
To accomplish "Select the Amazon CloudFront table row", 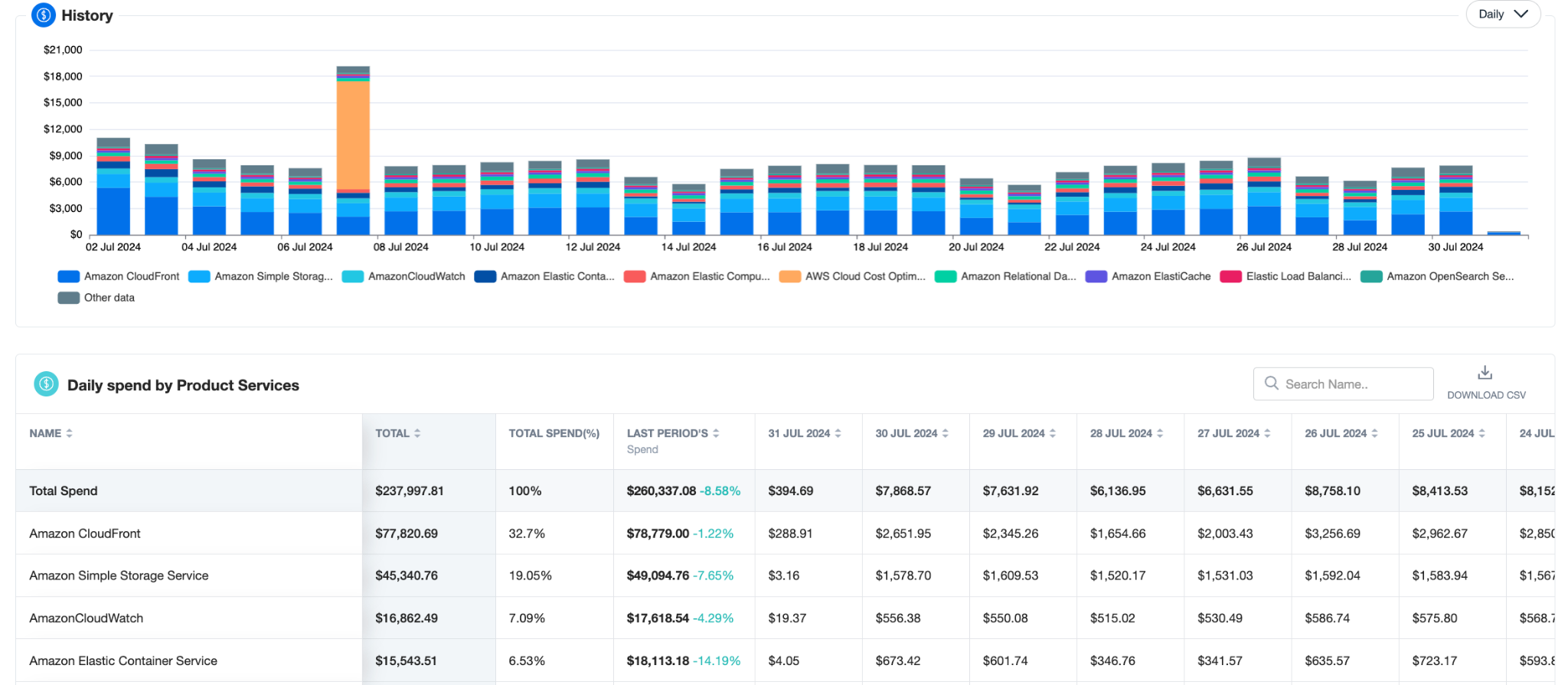I will [x=785, y=533].
